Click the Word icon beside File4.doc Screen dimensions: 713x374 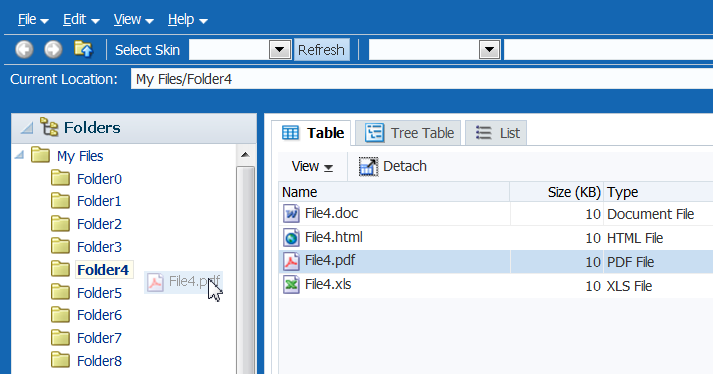pos(291,213)
